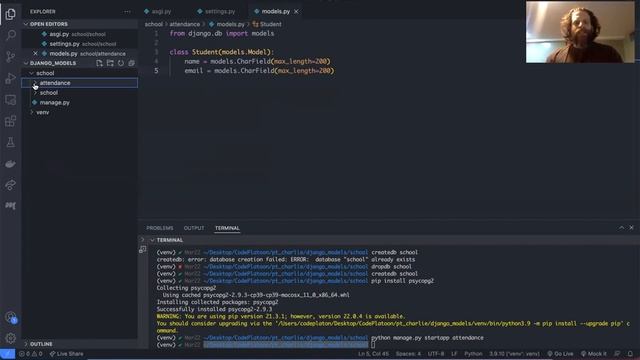Collapse the Open Editors section
This screenshot has width=640, height=360.
click(x=26, y=24)
